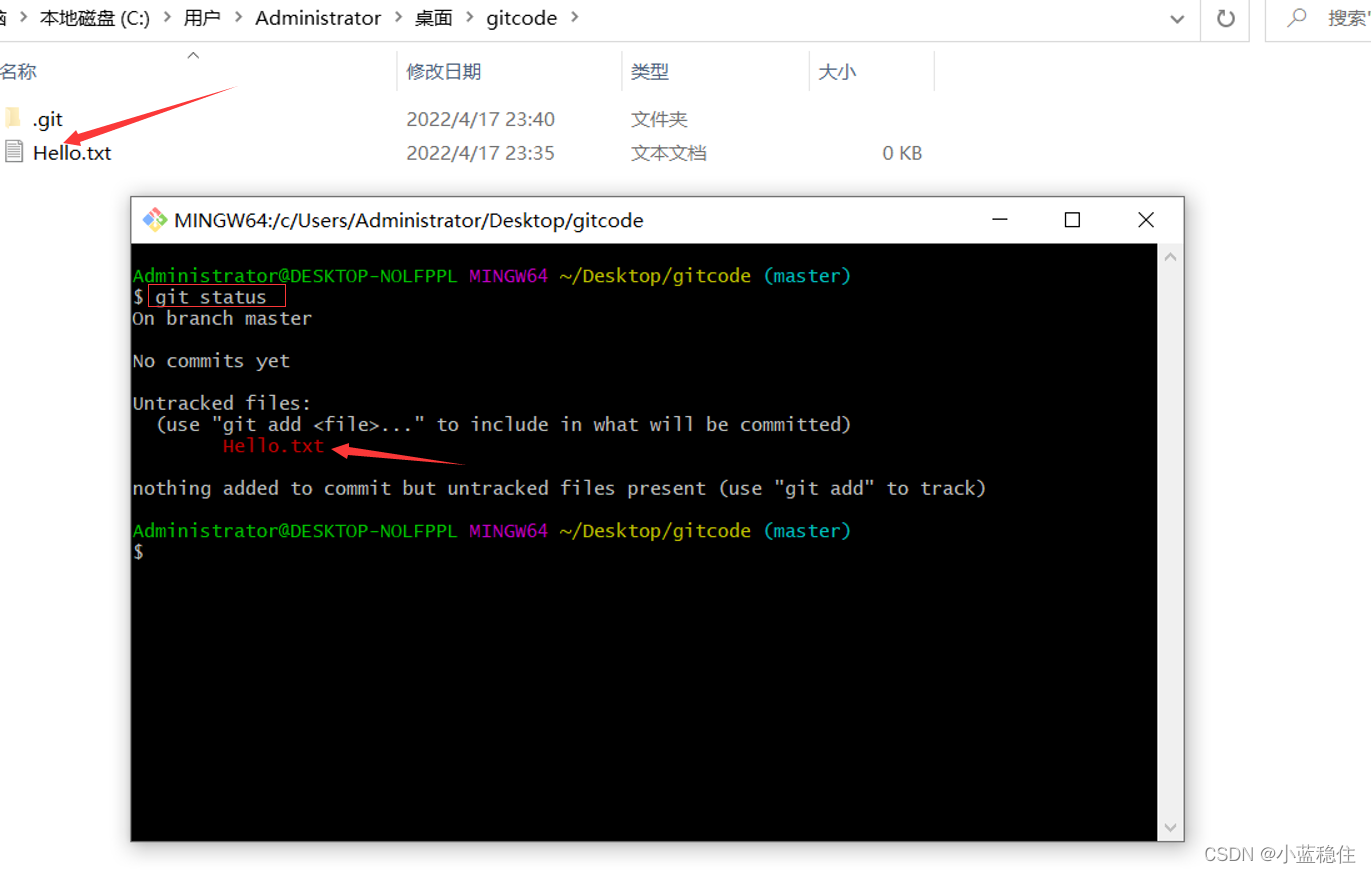Jump to Administrator breadcrumb folder
The width and height of the screenshot is (1371, 873).
[318, 18]
